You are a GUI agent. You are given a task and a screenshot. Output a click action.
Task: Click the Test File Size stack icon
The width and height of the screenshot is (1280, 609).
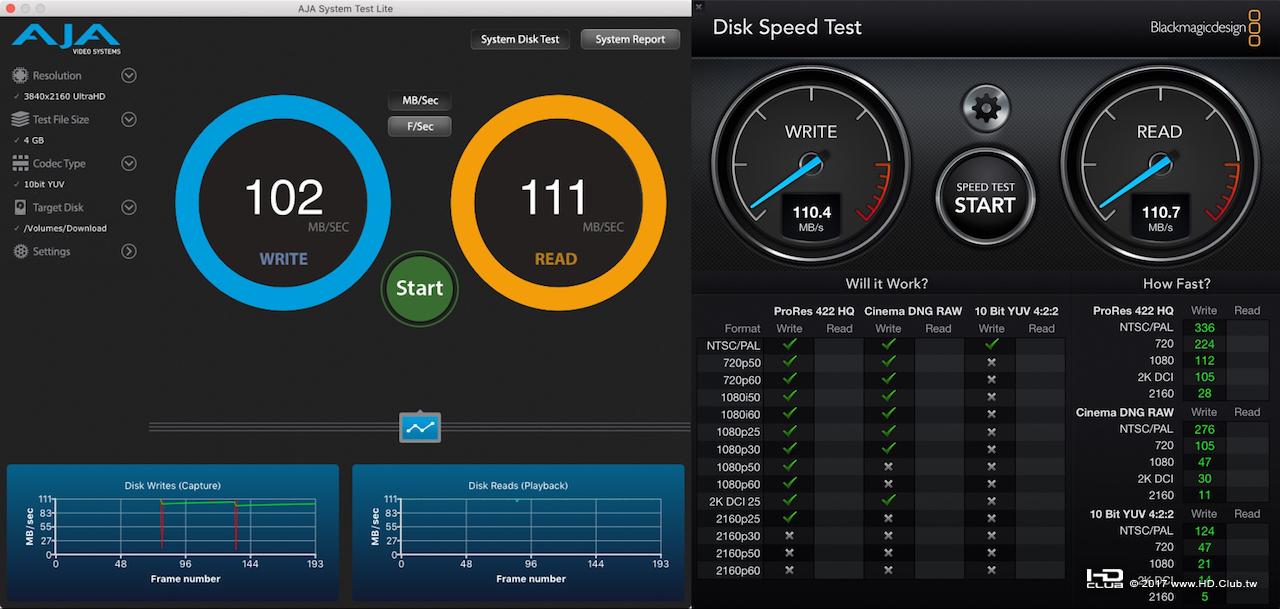pyautogui.click(x=20, y=120)
